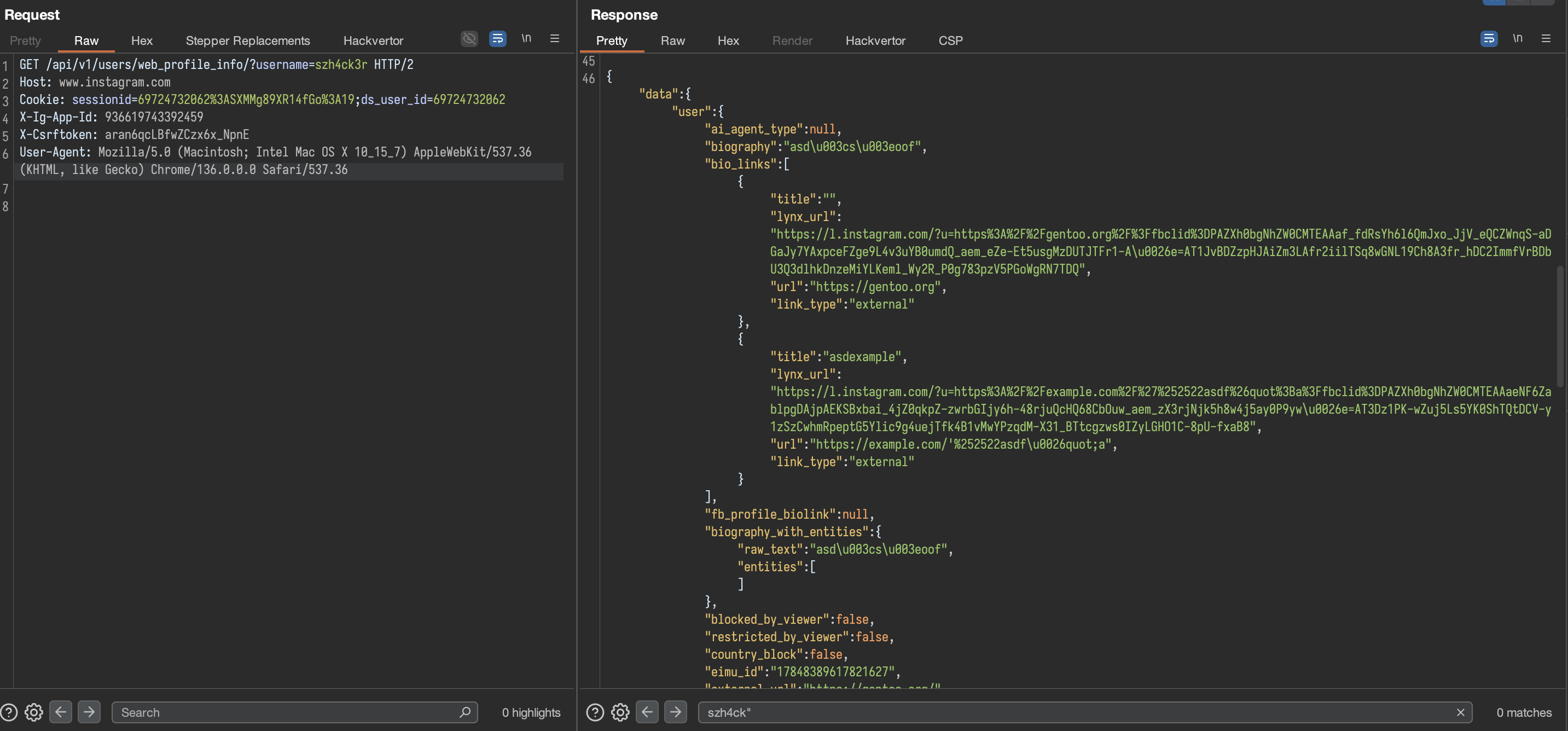Click the "0 matches" label in Response
The width and height of the screenshot is (1568, 731).
[1524, 712]
